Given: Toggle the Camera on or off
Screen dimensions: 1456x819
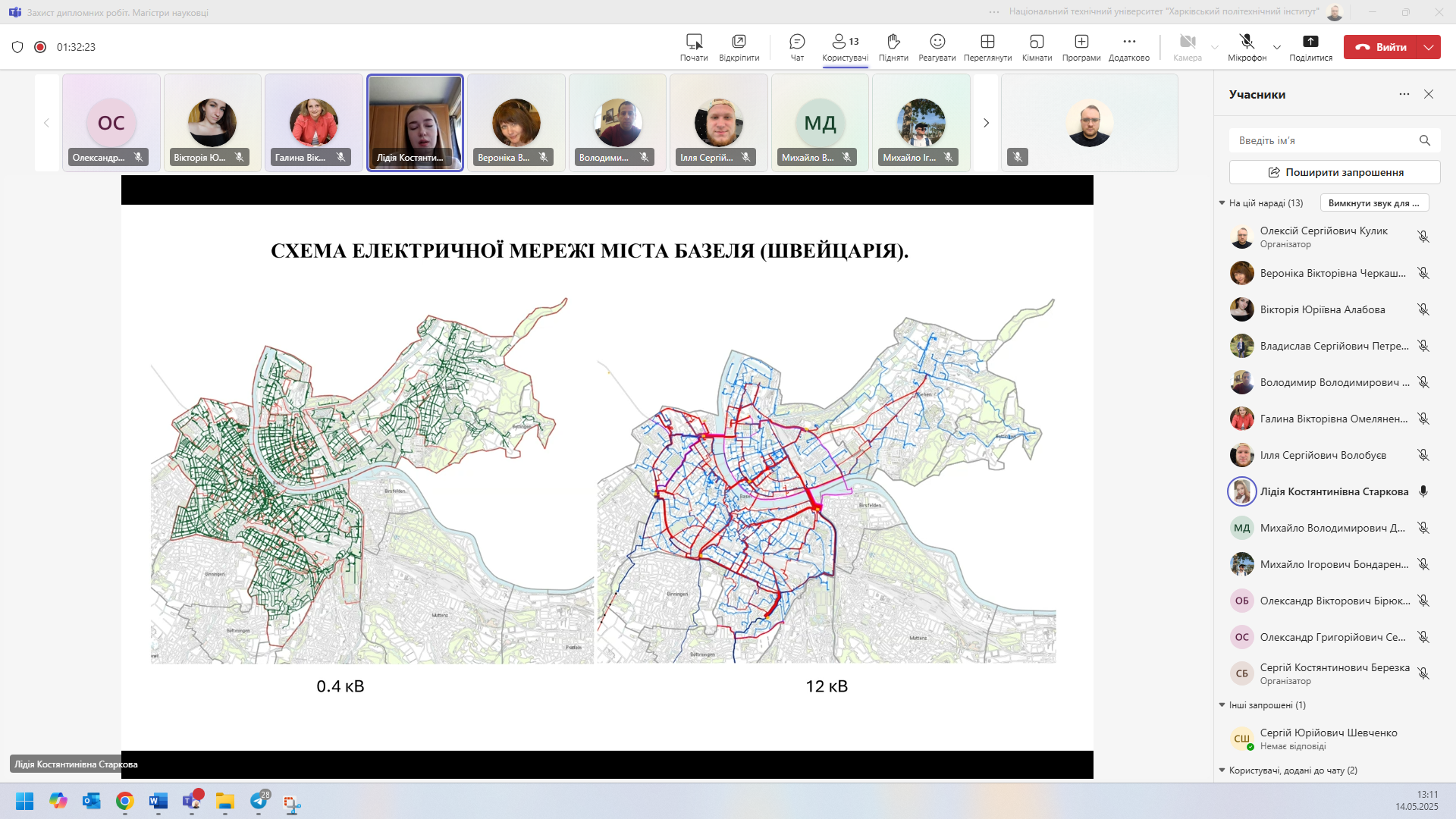Looking at the screenshot, I should [x=1188, y=42].
